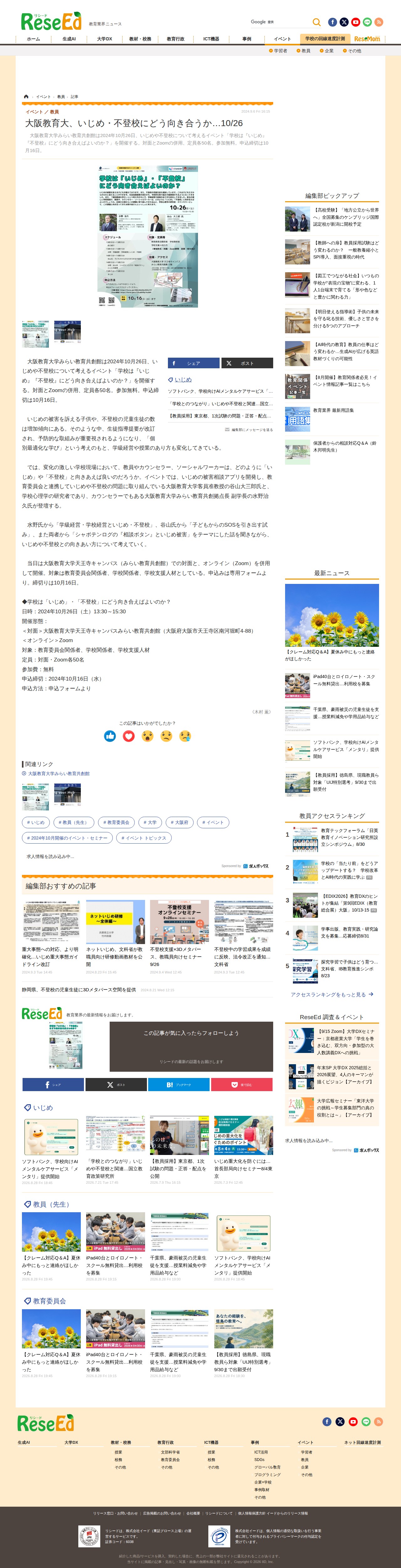
Task: Click # 2024年10月開催のイベント・セミナー tag
Action: (67, 838)
